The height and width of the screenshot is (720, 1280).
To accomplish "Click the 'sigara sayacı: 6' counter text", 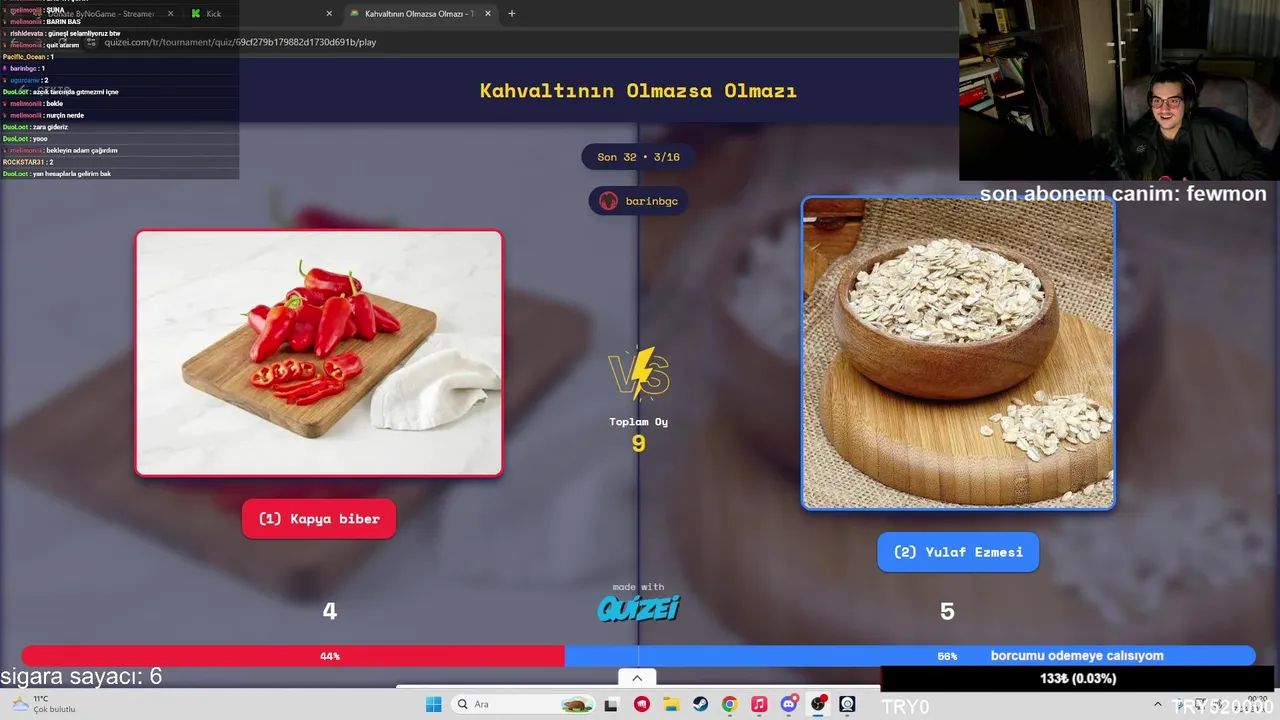I will 81,677.
